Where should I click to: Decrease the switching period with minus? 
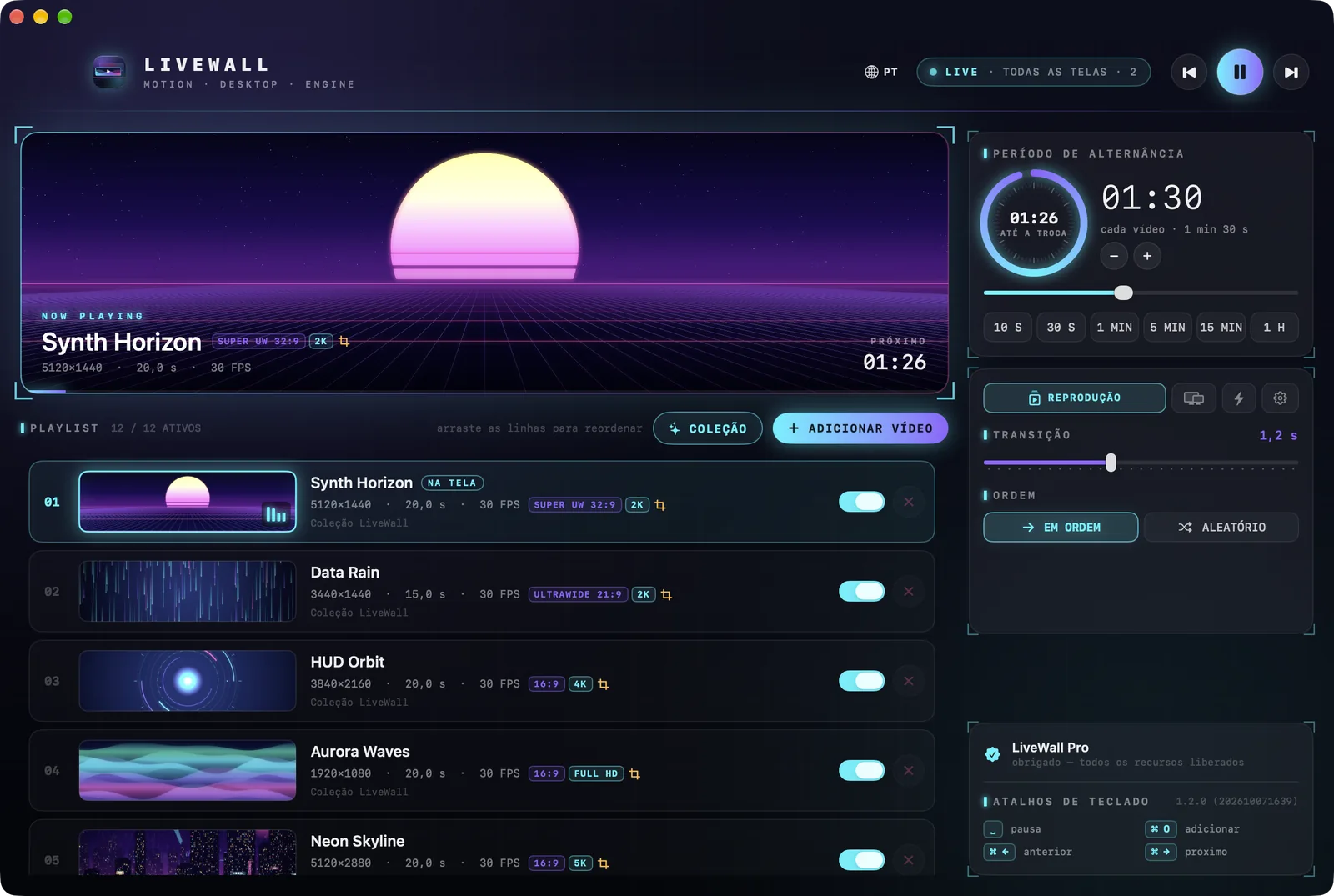tap(1114, 256)
